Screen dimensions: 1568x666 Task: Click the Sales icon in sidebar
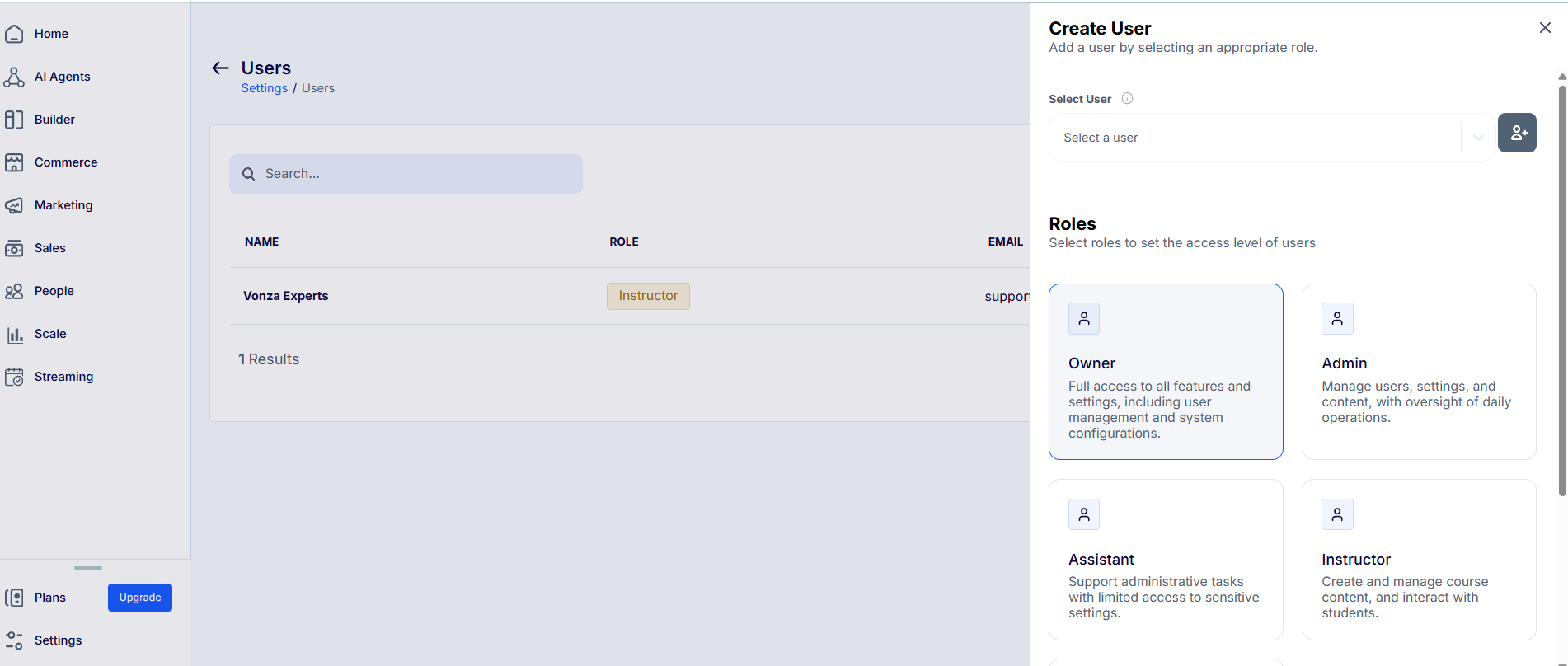(14, 248)
